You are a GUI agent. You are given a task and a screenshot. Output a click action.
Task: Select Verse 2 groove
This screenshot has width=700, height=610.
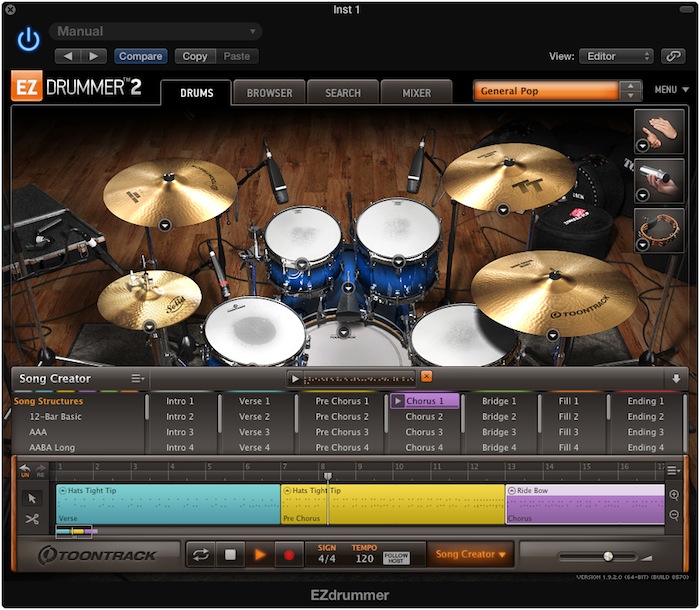point(254,417)
